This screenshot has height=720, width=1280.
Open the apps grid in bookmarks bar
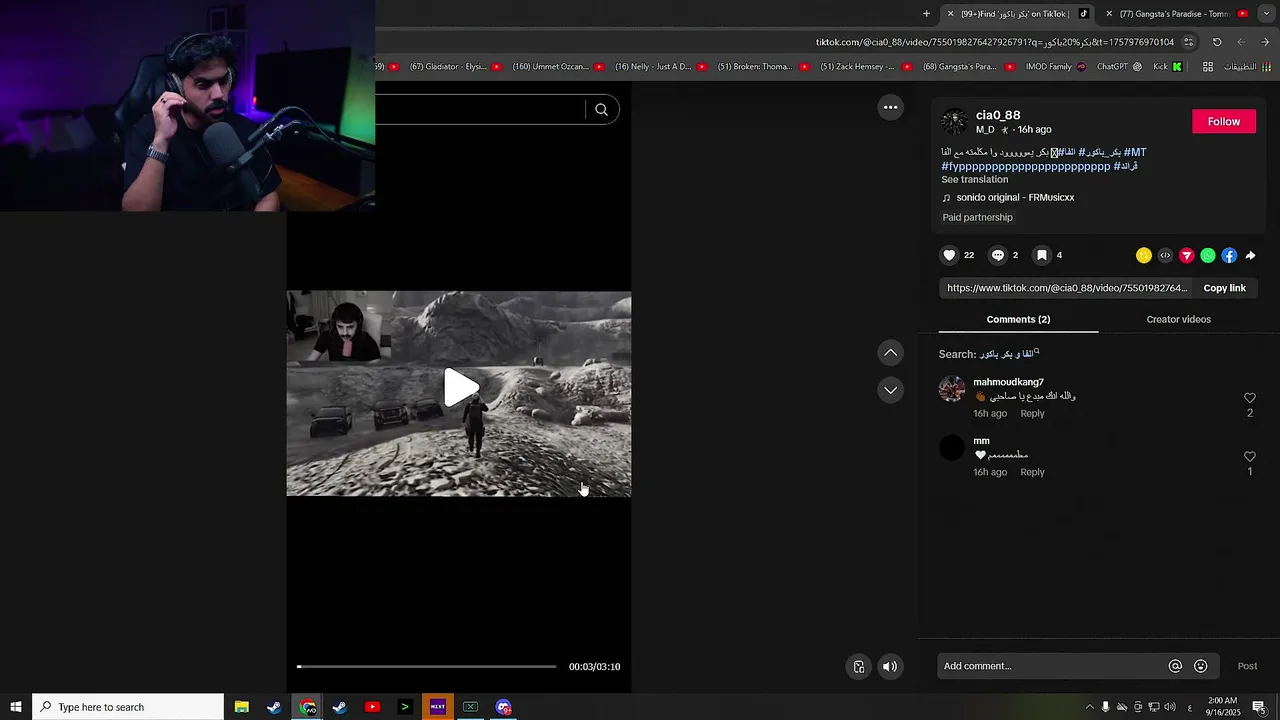click(1208, 67)
